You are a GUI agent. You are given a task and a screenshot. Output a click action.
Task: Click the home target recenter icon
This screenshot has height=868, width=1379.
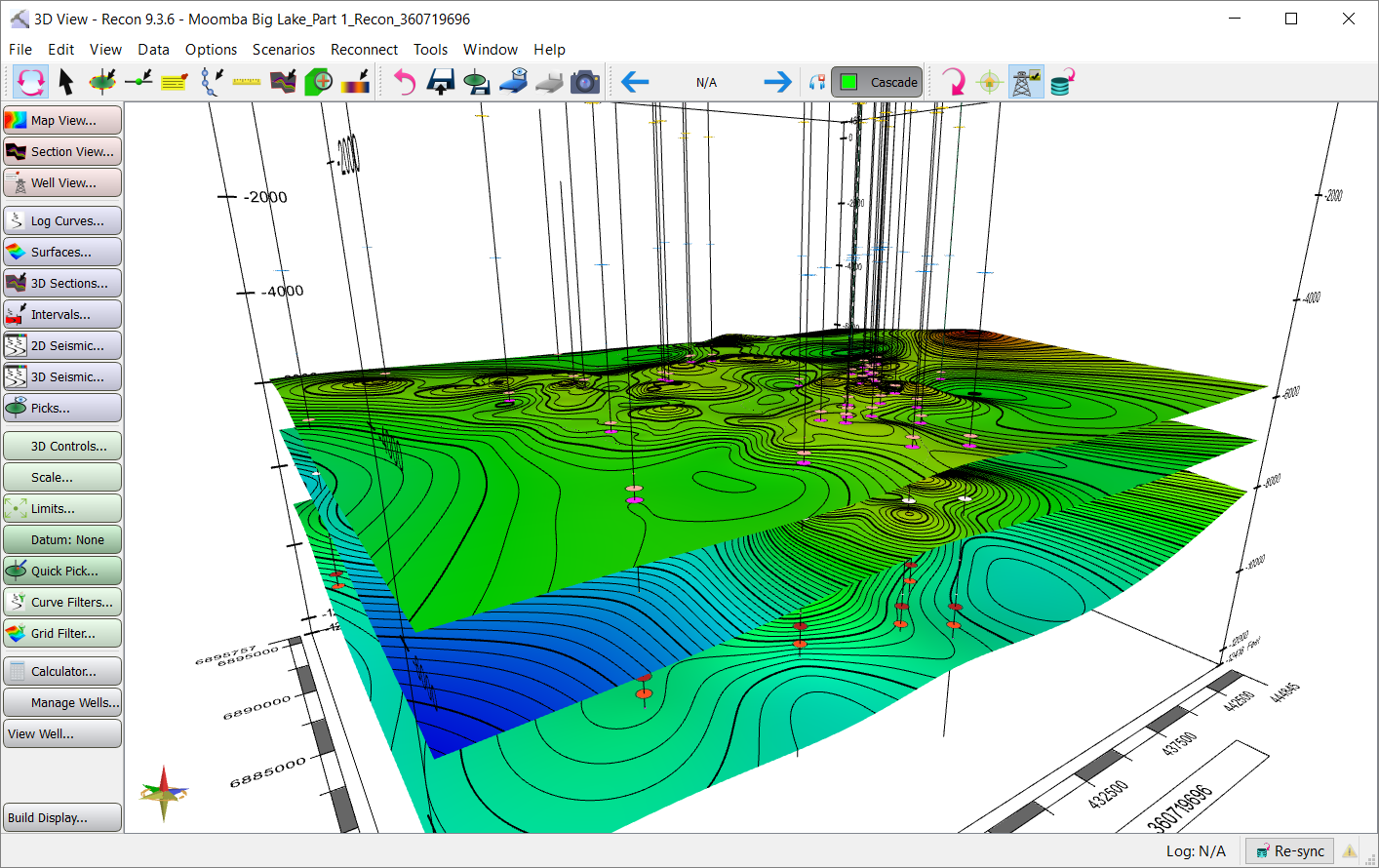989,83
